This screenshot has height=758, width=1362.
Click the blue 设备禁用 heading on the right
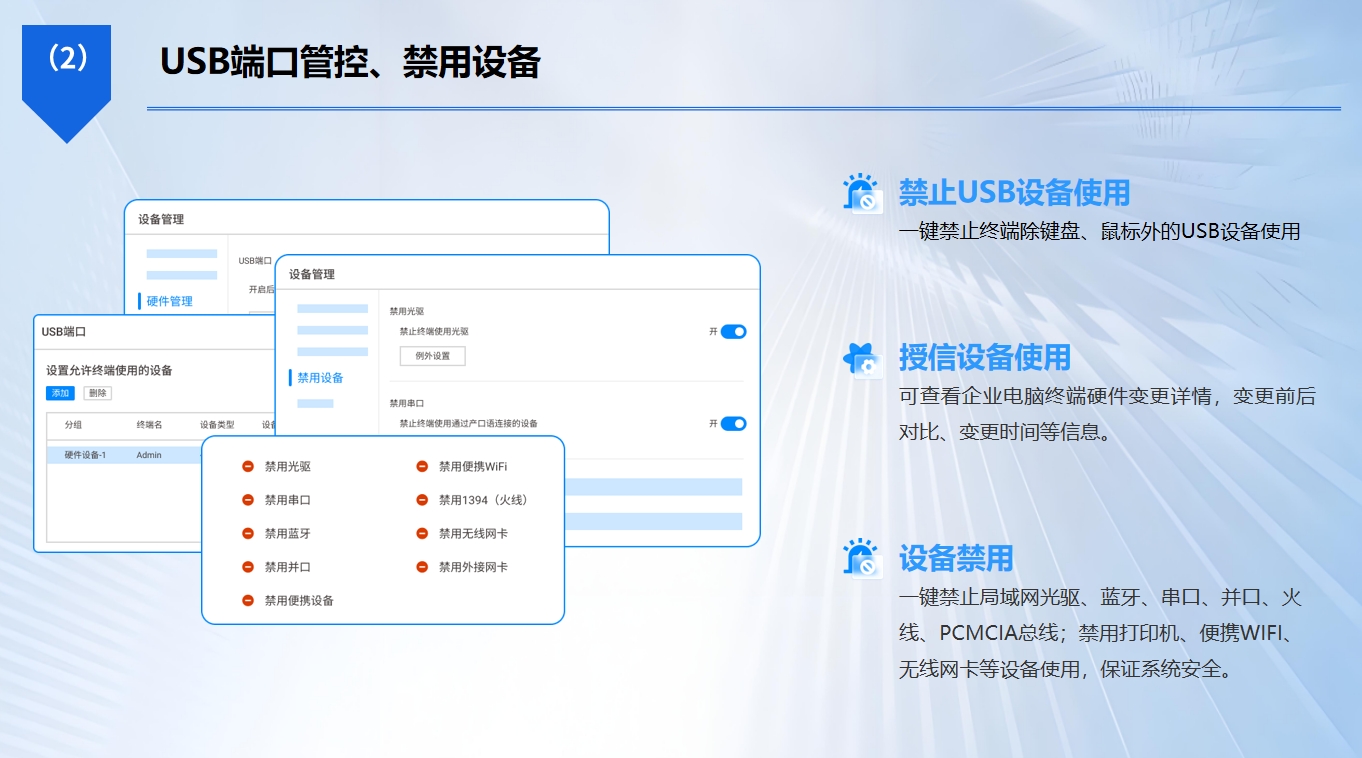coord(956,558)
